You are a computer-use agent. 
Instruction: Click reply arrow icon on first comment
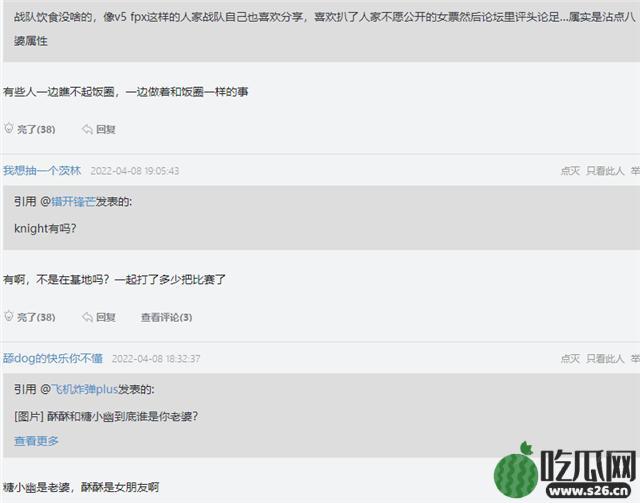(x=87, y=129)
